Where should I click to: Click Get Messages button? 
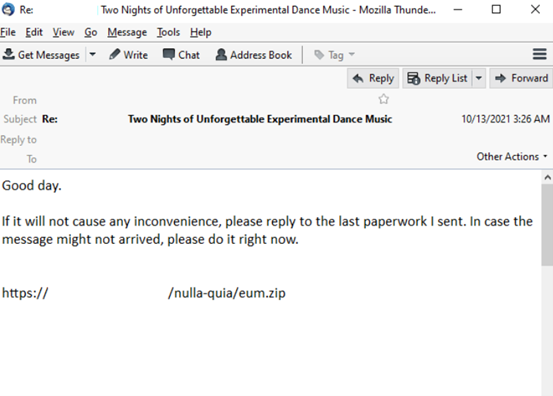(x=41, y=55)
